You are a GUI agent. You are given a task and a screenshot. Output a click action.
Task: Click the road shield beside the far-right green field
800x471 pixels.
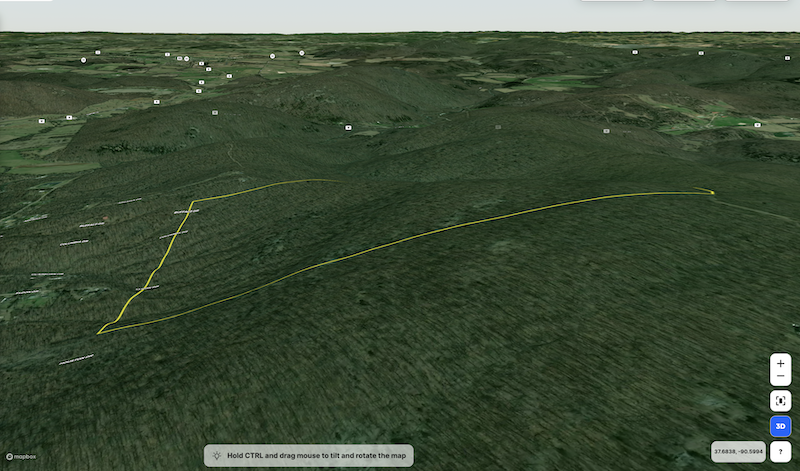click(757, 125)
